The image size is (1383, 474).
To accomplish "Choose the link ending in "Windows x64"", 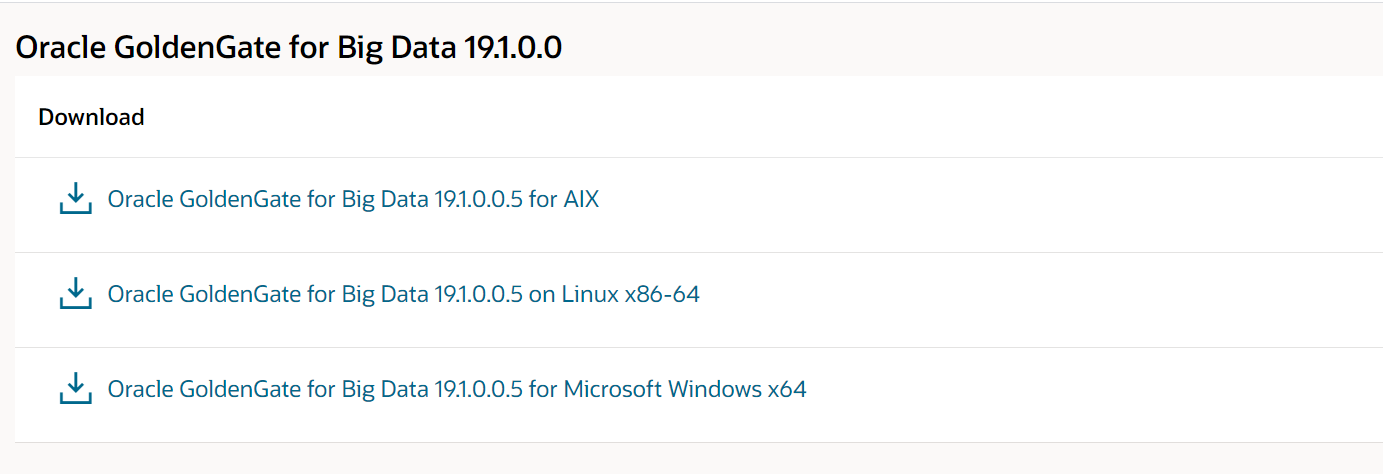I will [456, 389].
